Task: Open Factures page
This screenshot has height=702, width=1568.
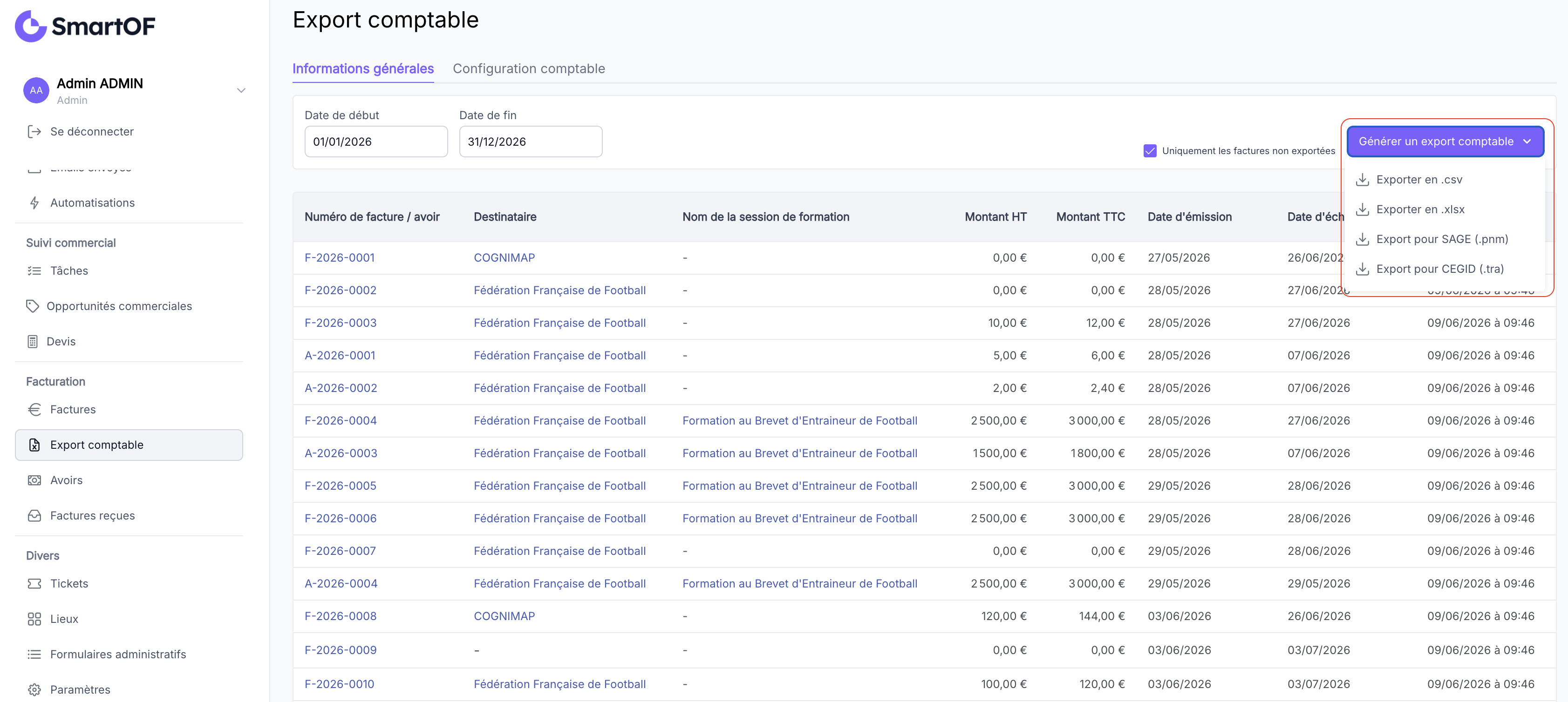Action: tap(72, 409)
